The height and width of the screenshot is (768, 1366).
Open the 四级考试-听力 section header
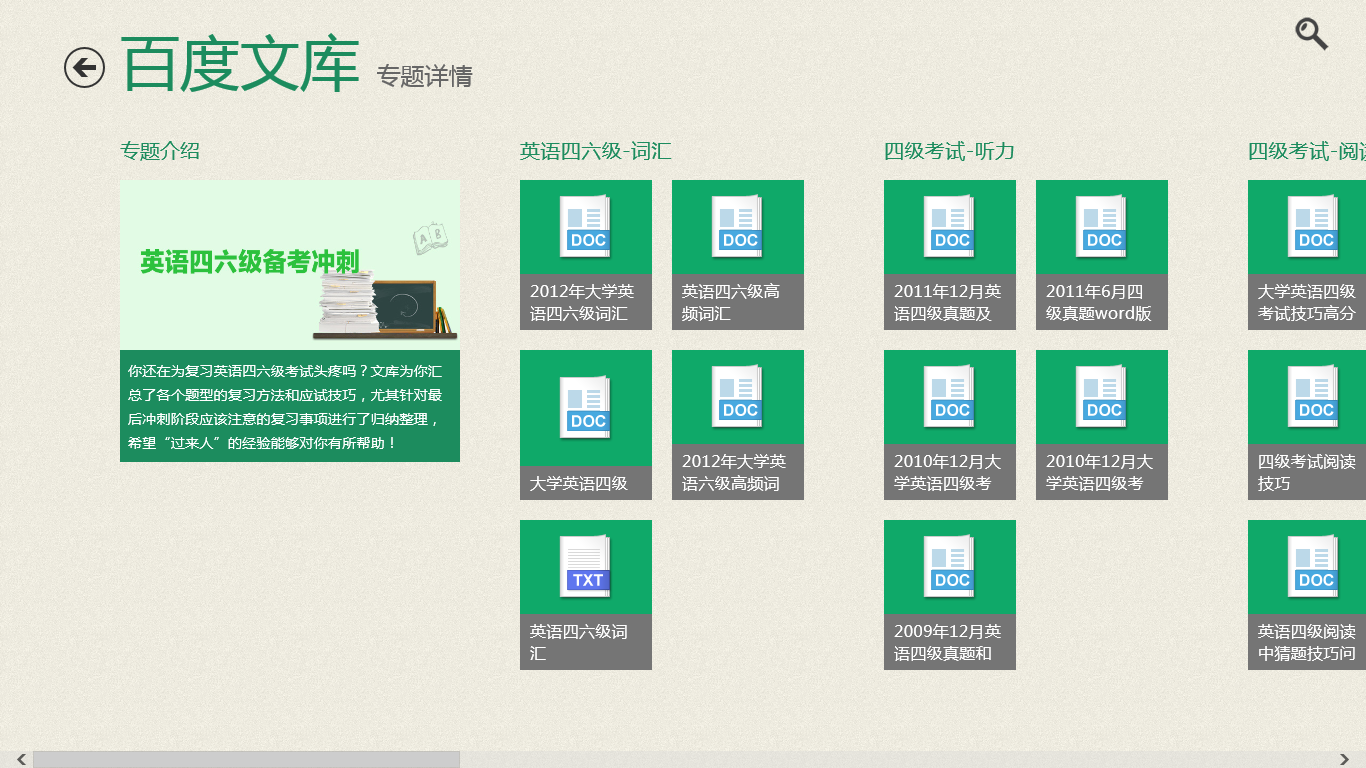[x=950, y=151]
